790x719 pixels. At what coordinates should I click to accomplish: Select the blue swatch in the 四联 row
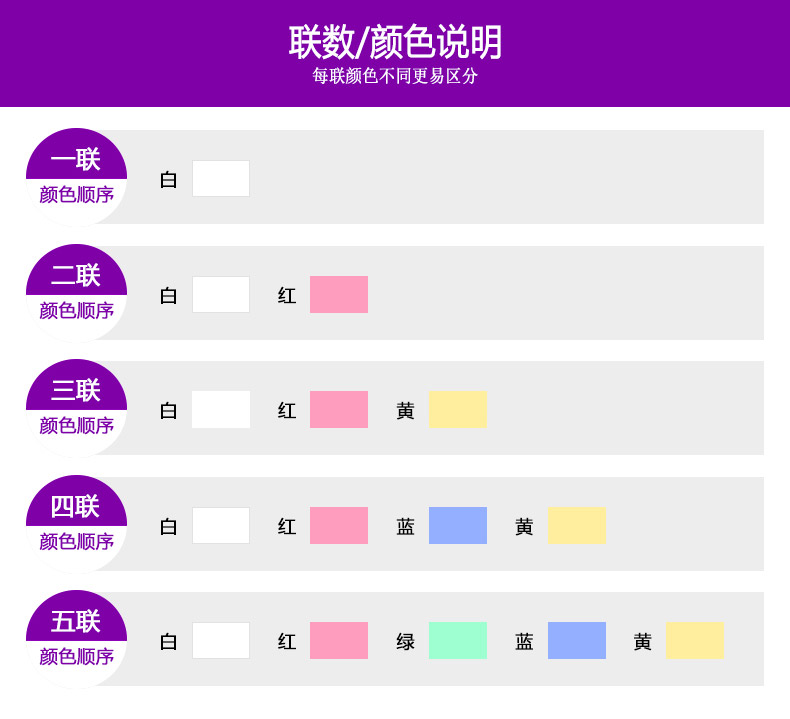[x=458, y=526]
